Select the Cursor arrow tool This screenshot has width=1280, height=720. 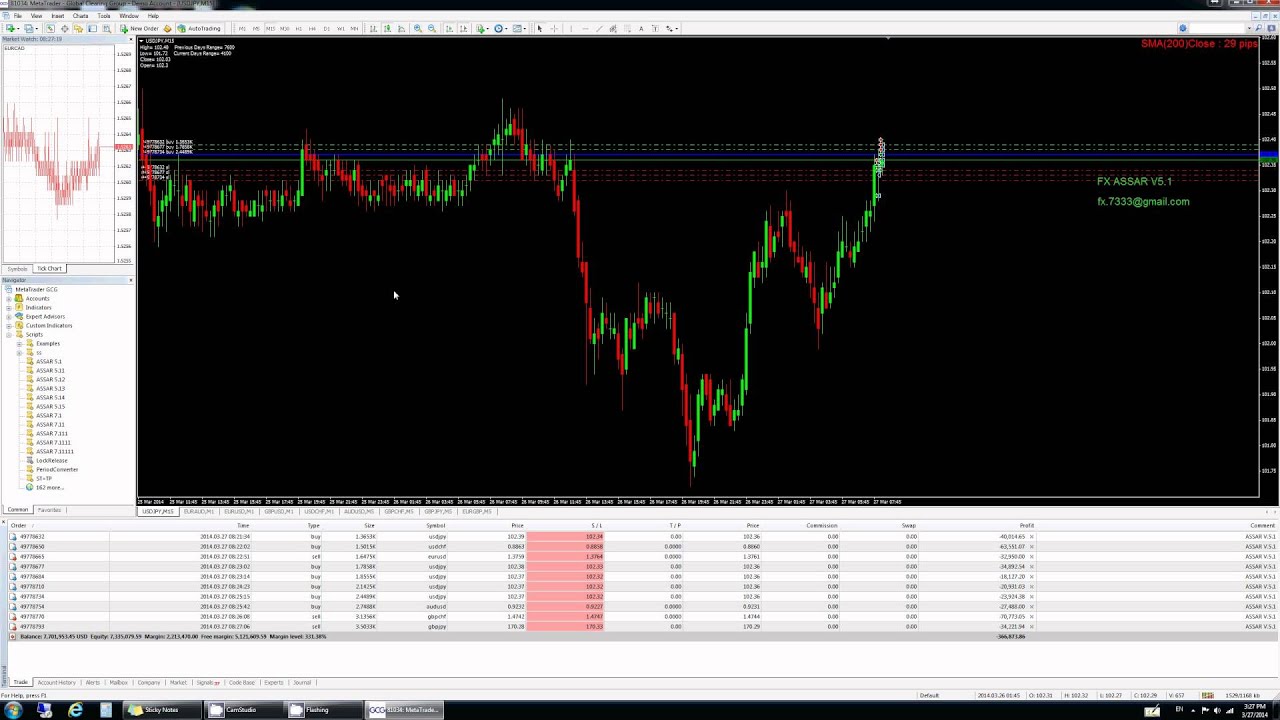[x=540, y=28]
